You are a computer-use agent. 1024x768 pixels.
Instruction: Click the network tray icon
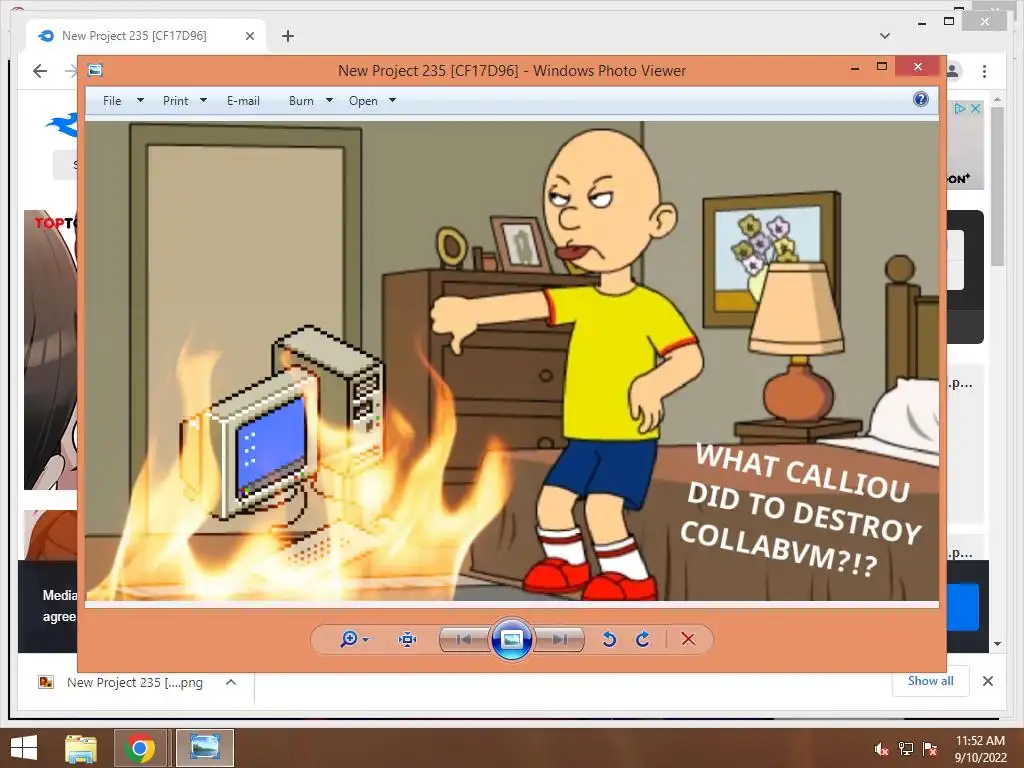(906, 749)
